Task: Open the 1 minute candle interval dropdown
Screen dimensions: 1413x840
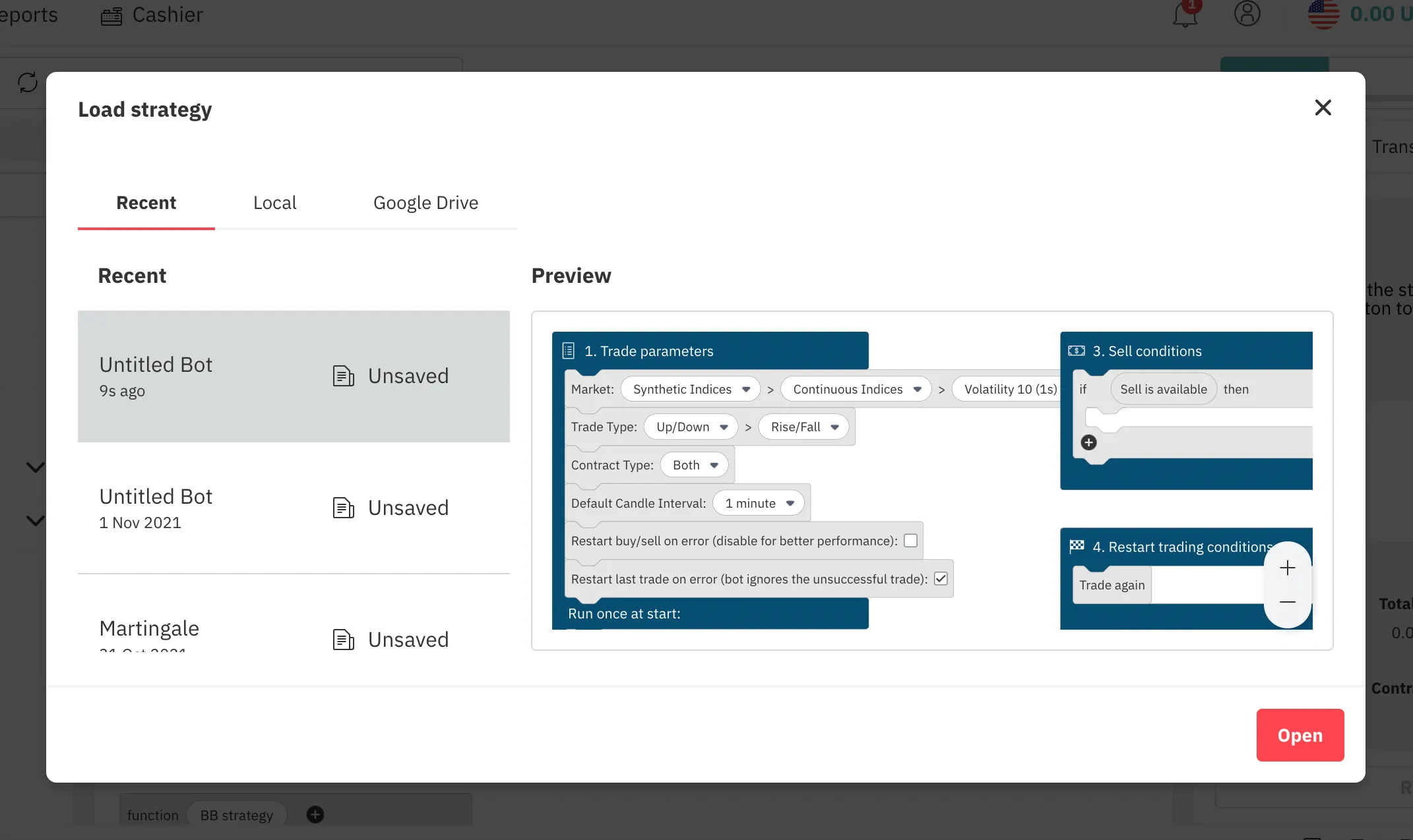Action: (758, 503)
